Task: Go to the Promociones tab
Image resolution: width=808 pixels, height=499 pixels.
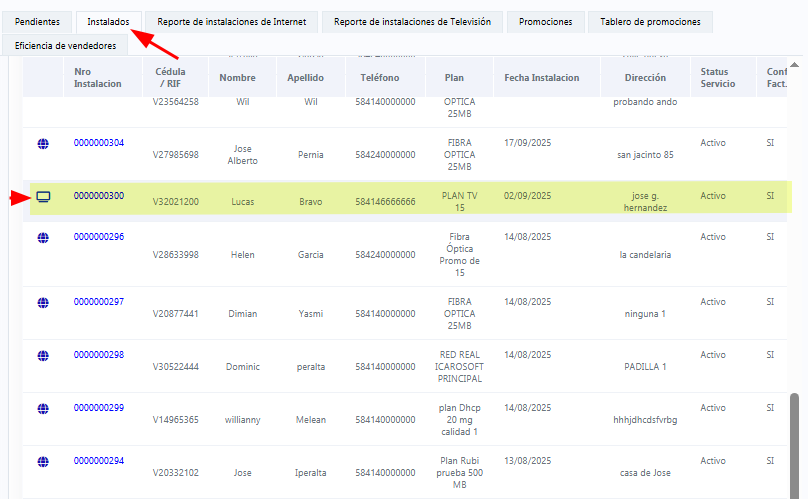Action: 546,21
